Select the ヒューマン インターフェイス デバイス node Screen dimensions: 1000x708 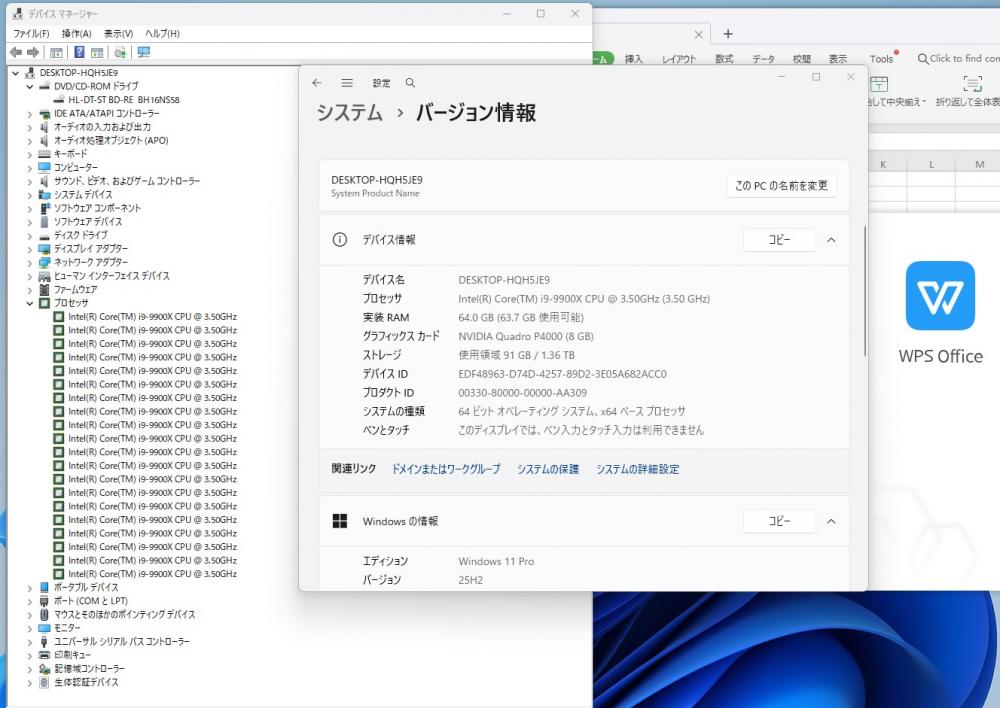click(112, 276)
